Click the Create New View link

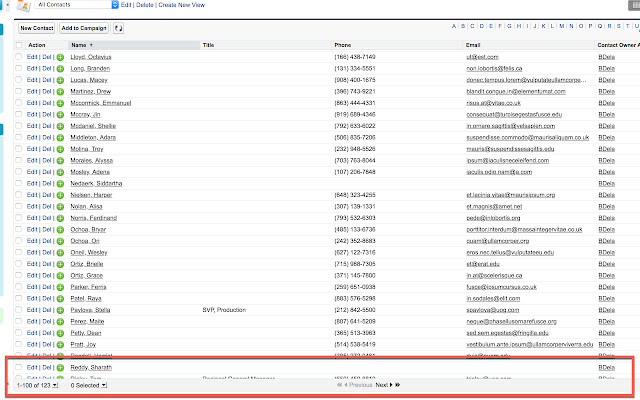[182, 5]
